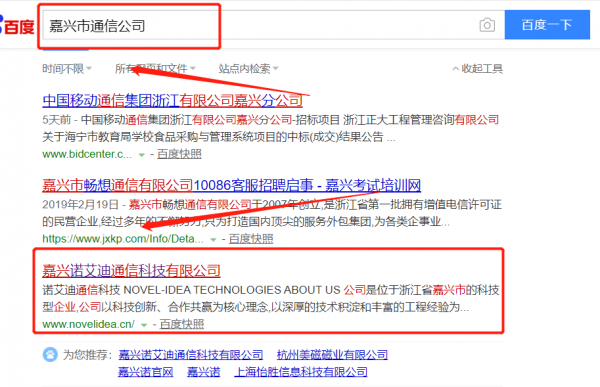600x387 pixels.
Task: Focus the search box containing 嘉兴市通信公司
Action: point(260,25)
